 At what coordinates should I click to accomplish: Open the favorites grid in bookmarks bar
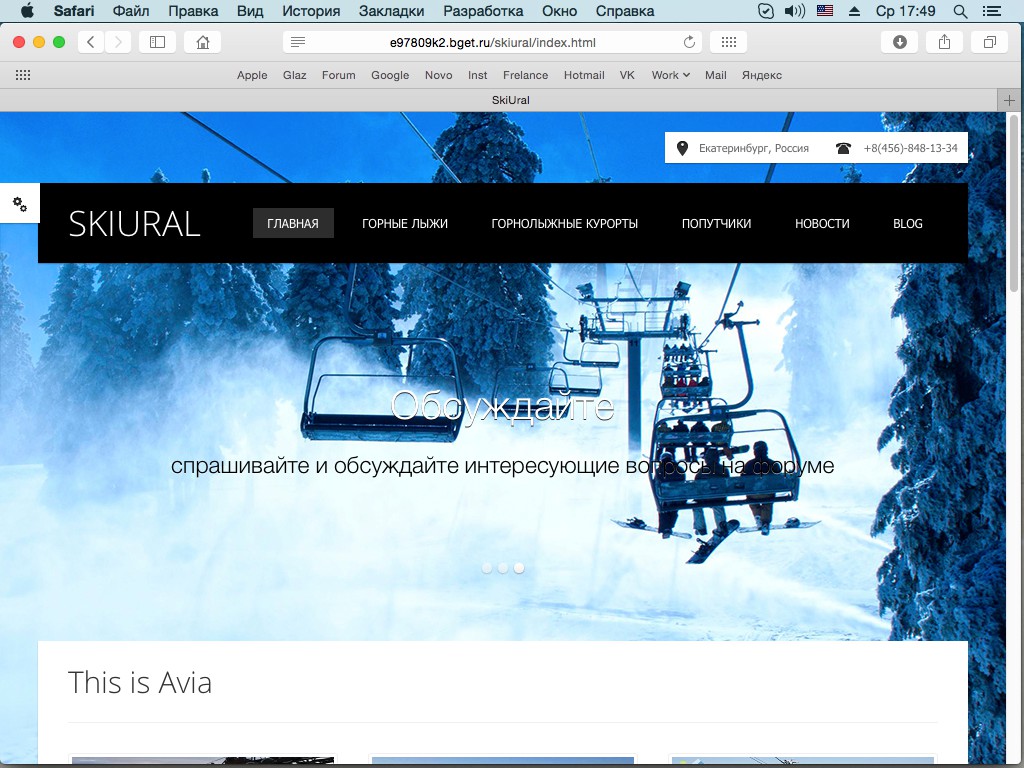coord(23,75)
